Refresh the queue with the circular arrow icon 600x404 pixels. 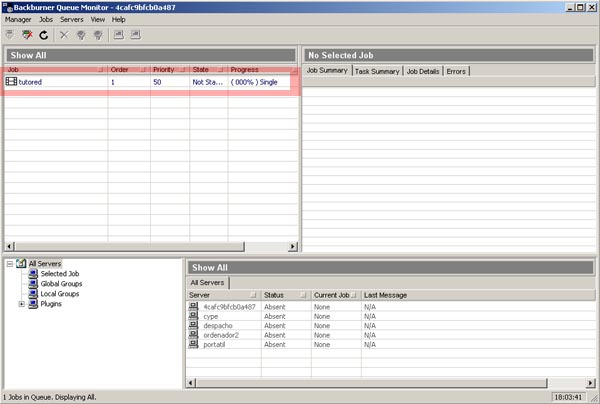44,35
